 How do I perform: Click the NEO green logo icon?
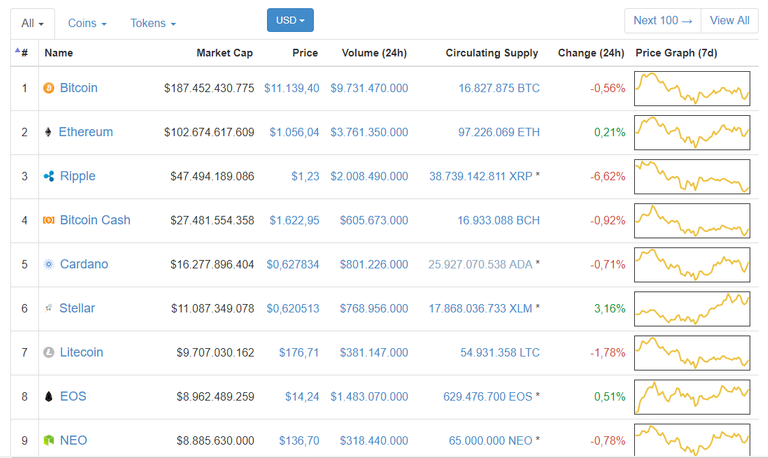tap(48, 440)
